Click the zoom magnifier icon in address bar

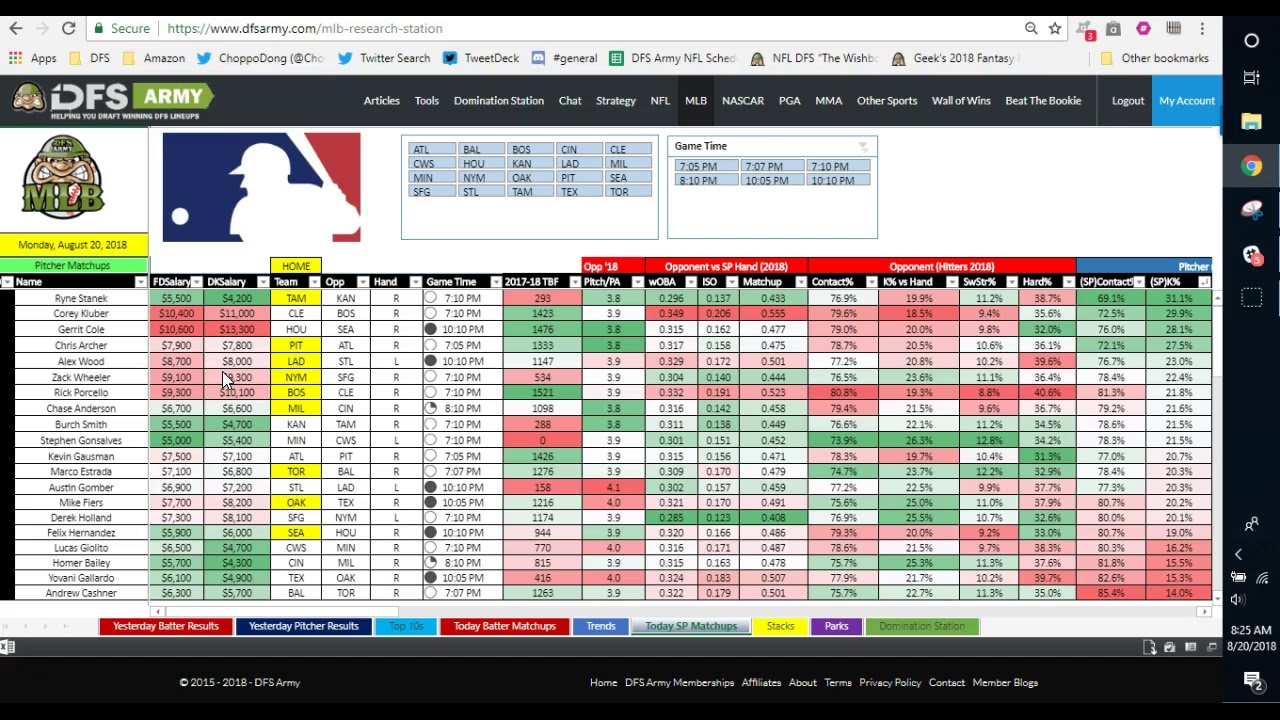pyautogui.click(x=1031, y=29)
